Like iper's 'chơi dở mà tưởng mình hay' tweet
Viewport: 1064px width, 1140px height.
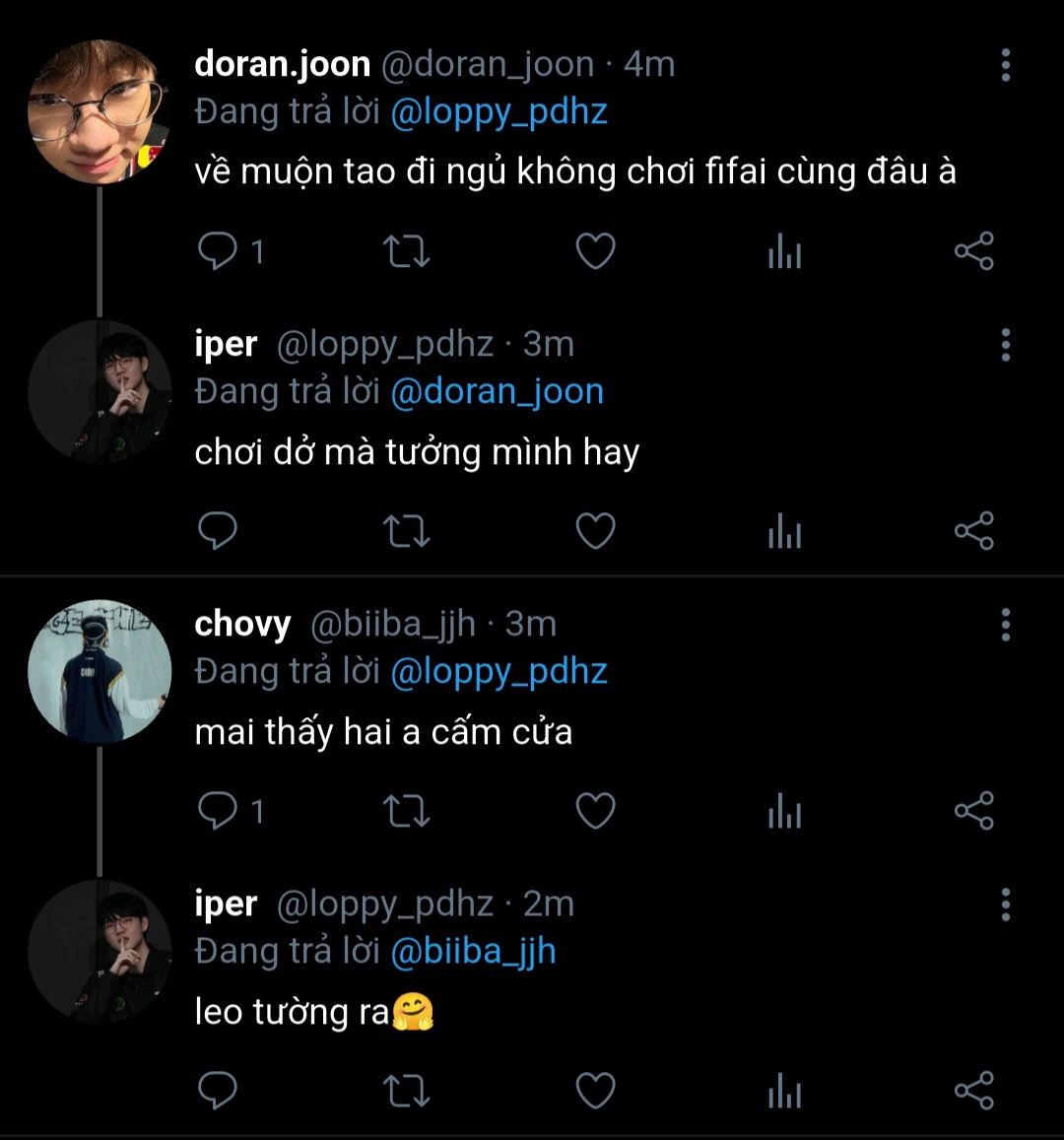click(595, 532)
